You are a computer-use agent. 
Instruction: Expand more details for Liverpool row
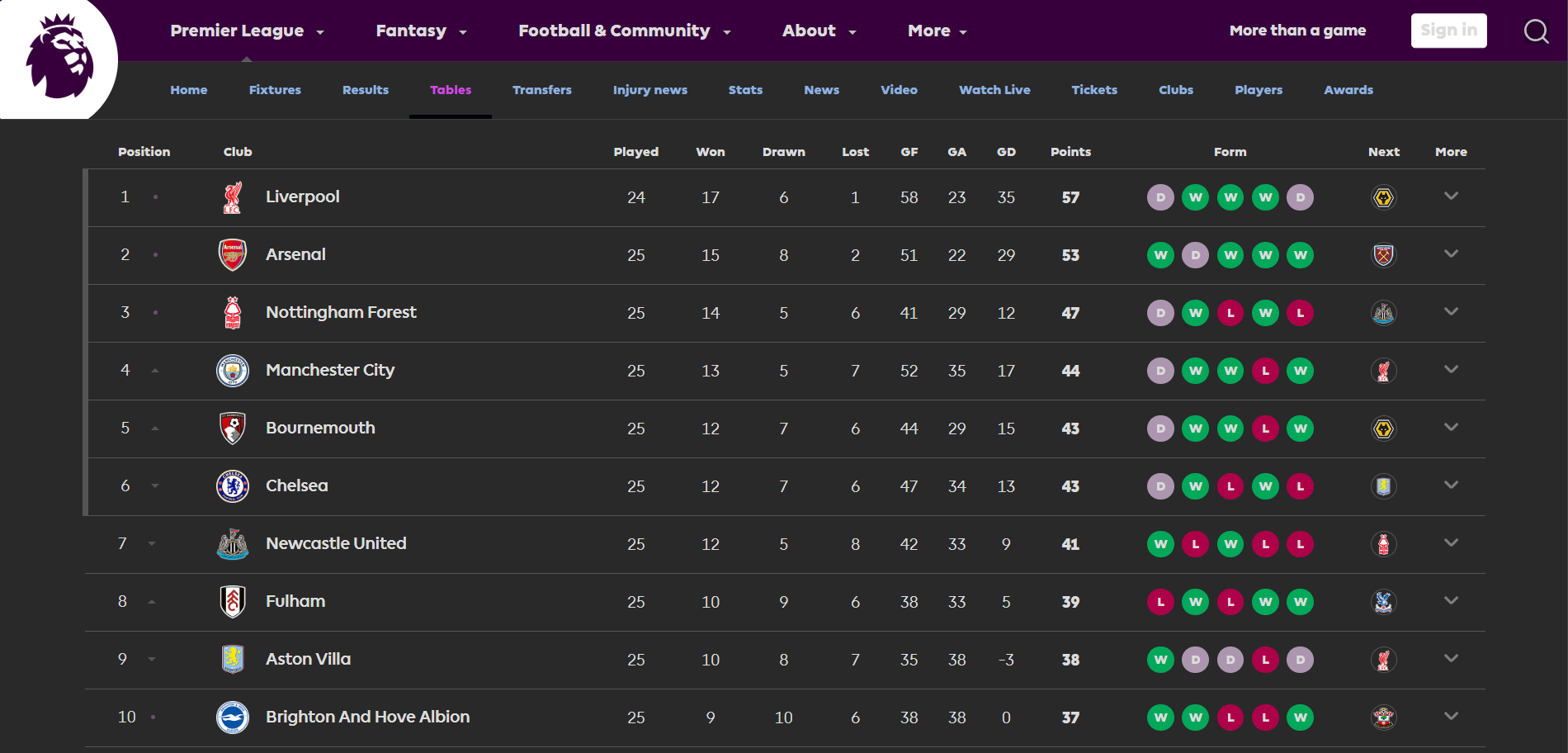1452,197
